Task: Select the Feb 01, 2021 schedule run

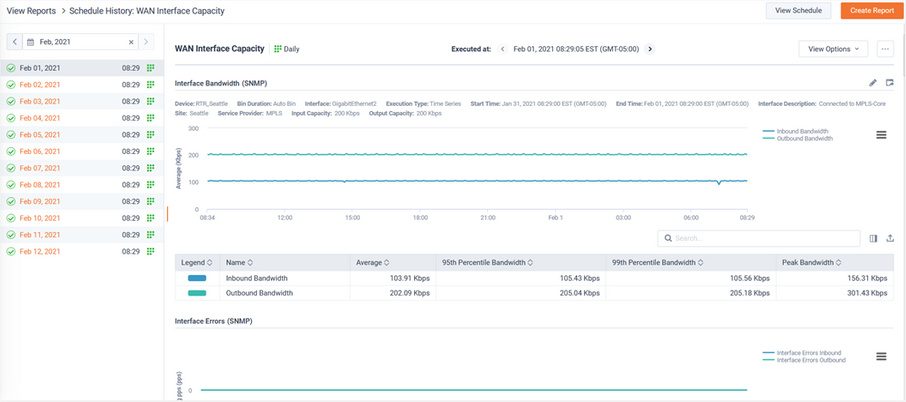Action: click(81, 68)
